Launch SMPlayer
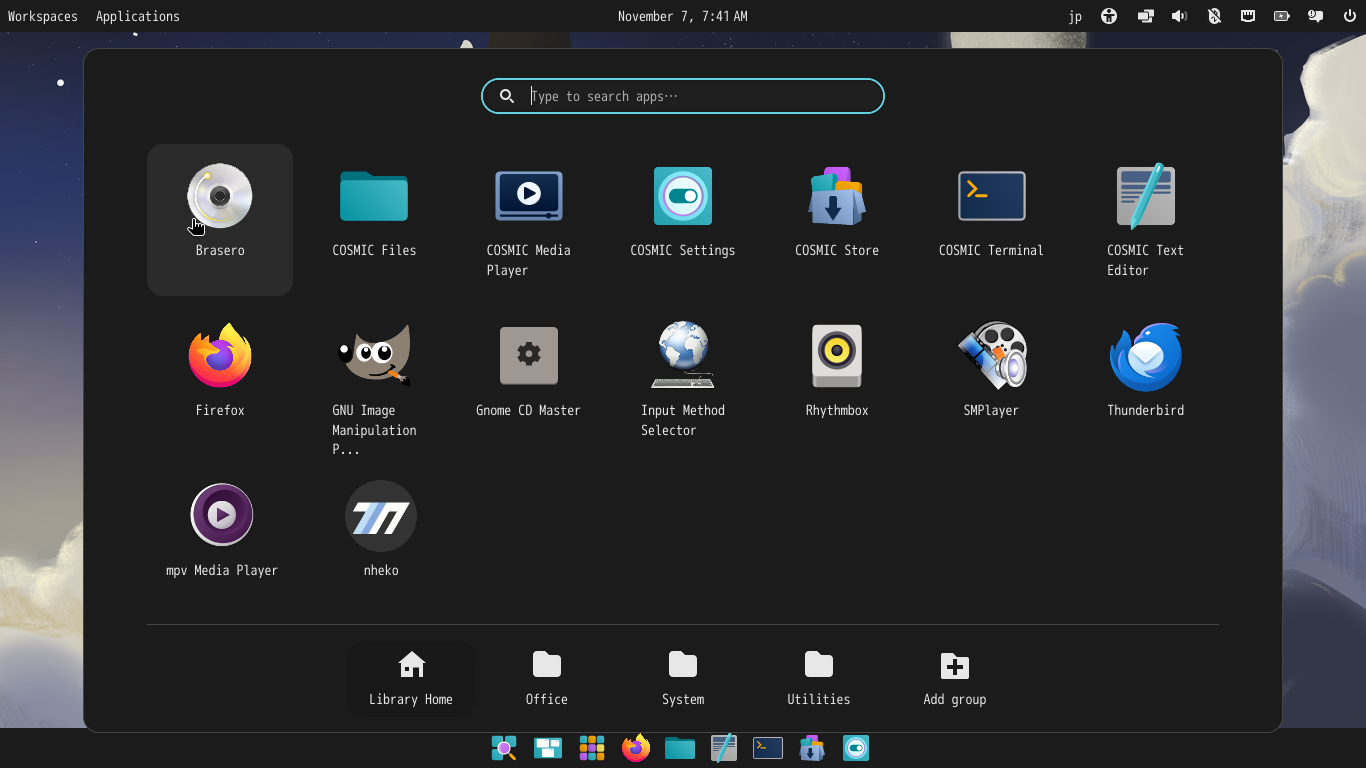The width and height of the screenshot is (1366, 768). coord(991,356)
